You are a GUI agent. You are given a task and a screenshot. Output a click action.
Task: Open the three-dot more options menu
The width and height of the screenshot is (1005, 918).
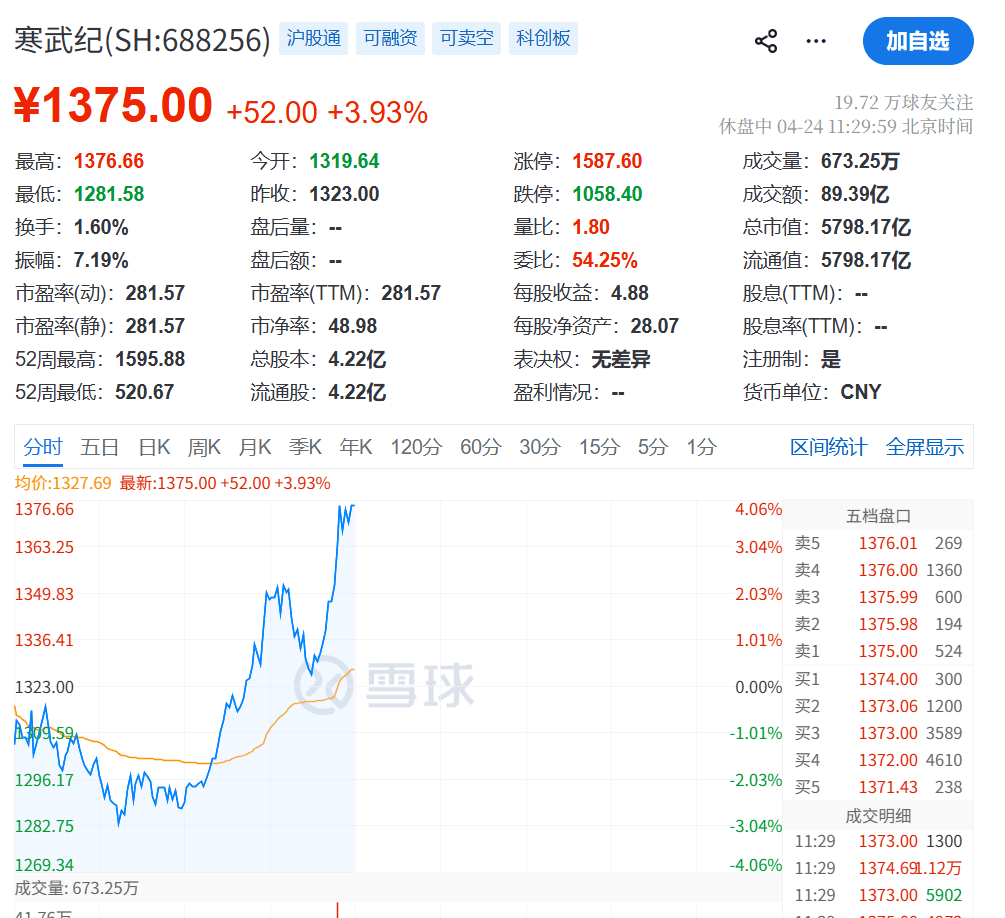coord(816,41)
